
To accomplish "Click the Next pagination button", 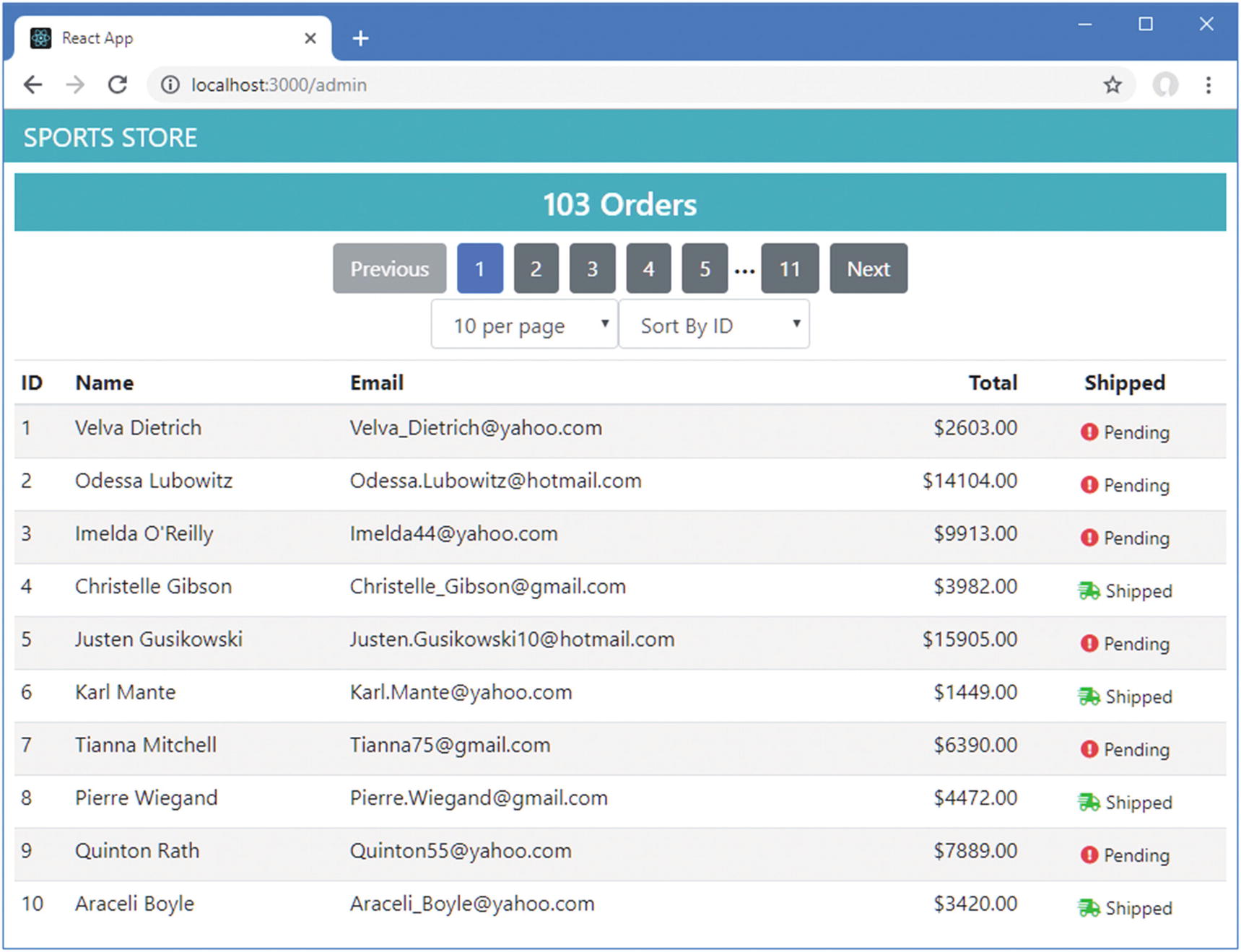I will tap(868, 269).
